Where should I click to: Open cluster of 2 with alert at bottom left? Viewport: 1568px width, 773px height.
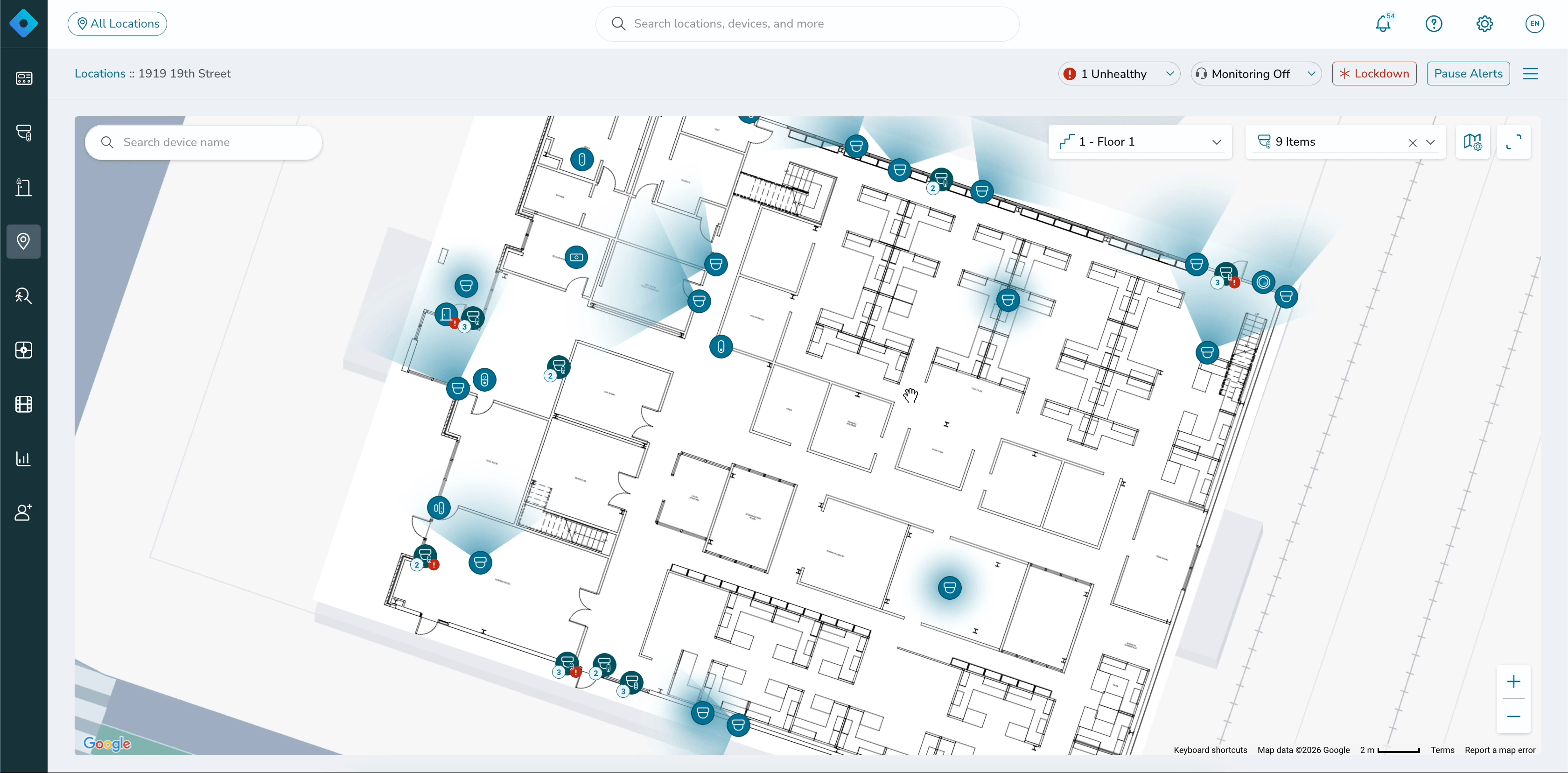425,557
